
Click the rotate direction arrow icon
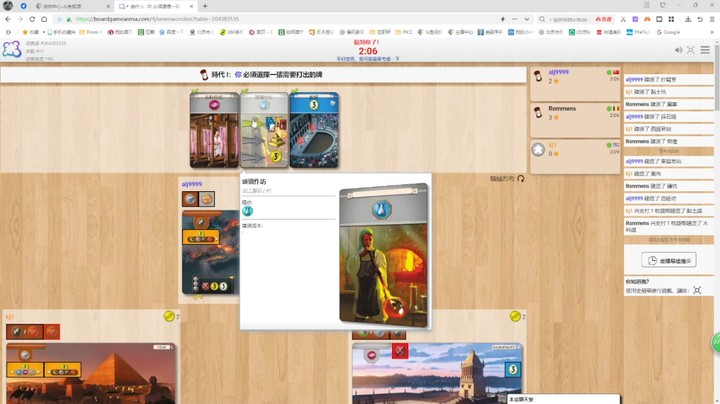[x=521, y=178]
